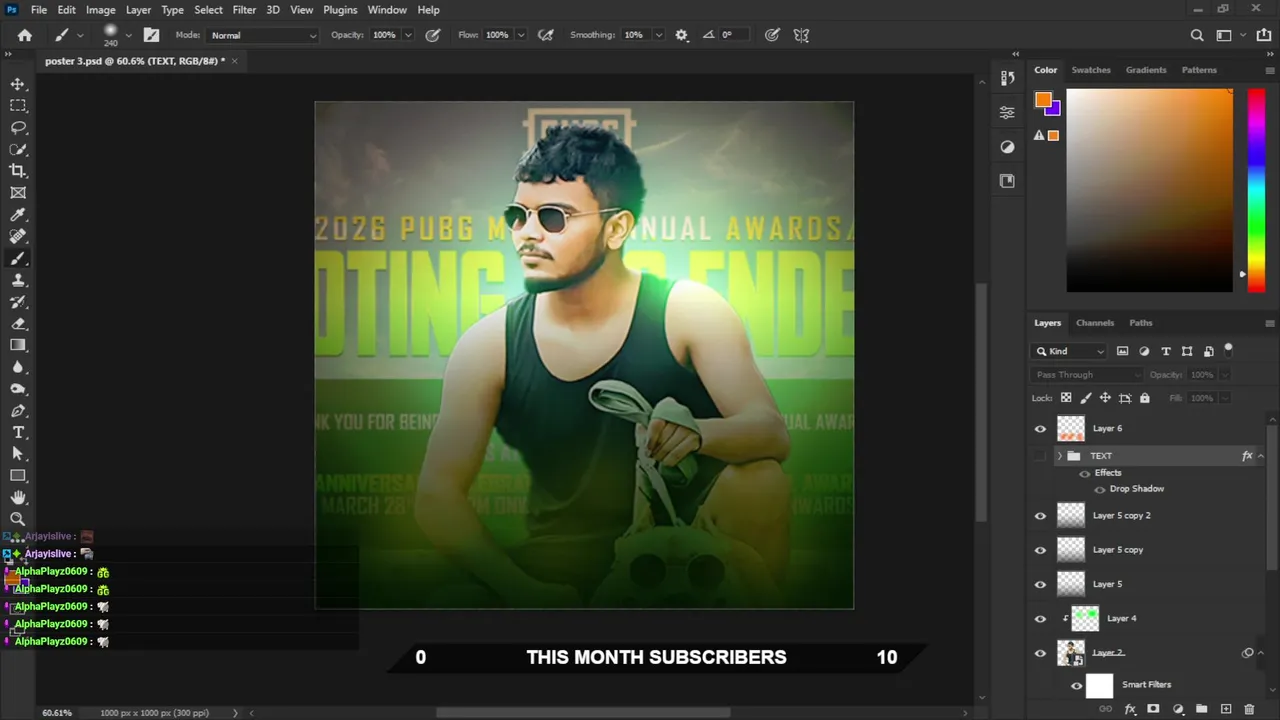Show the TEXT group visibility box
The height and width of the screenshot is (720, 1280).
coord(1040,456)
